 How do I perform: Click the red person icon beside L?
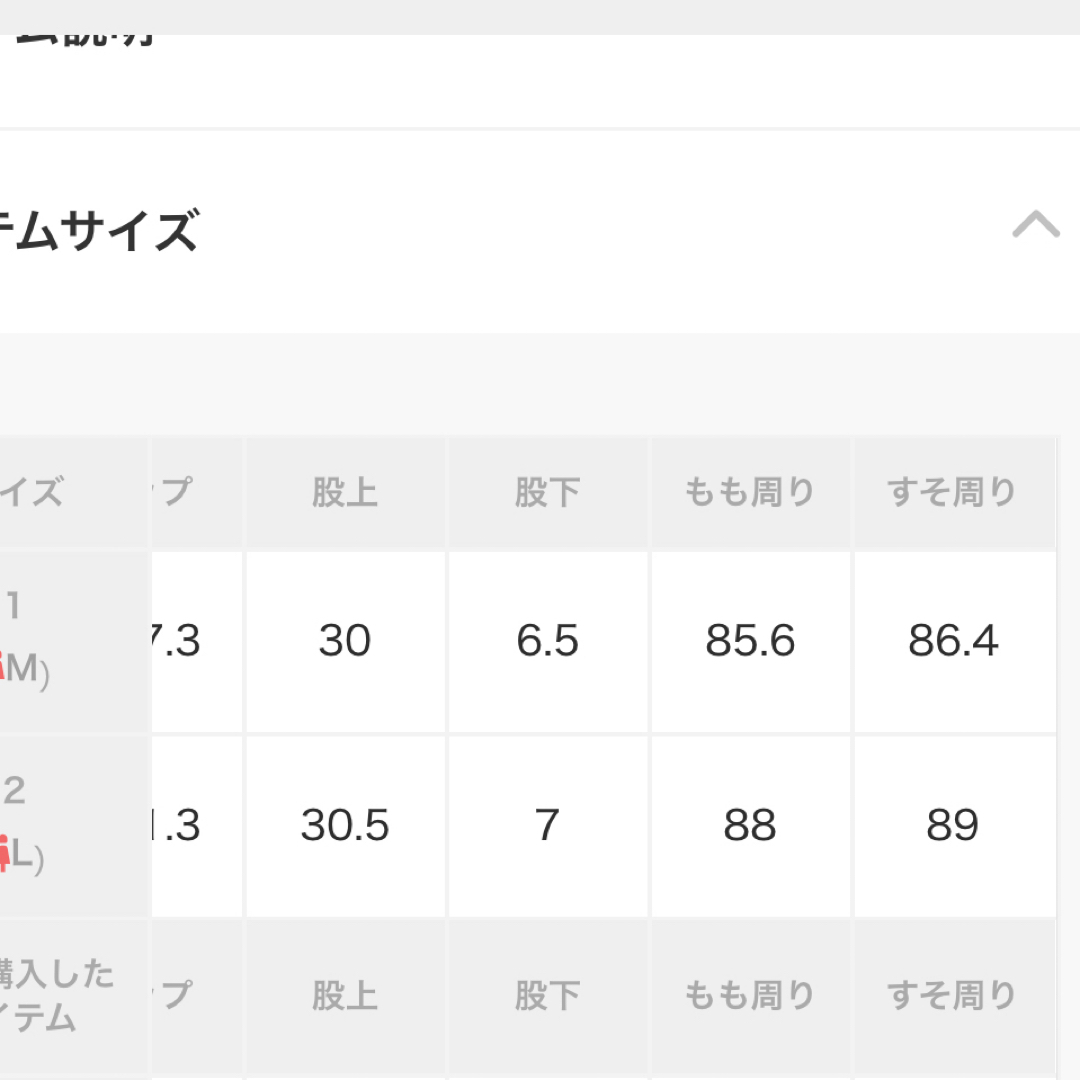(4, 854)
